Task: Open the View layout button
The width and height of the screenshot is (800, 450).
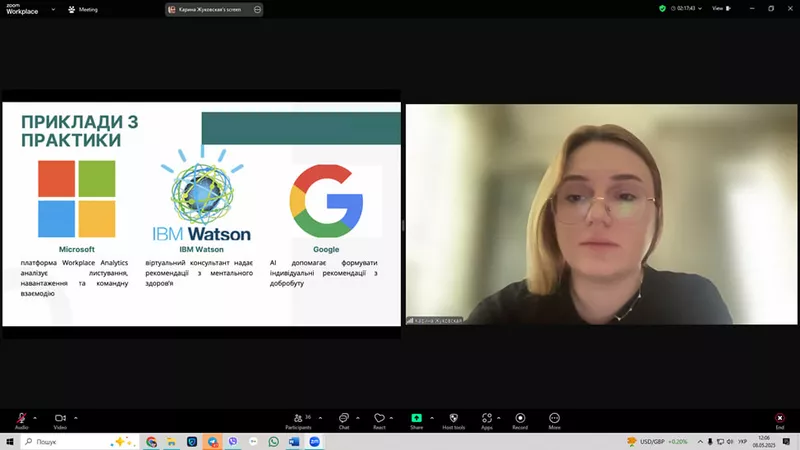Action: click(x=721, y=8)
